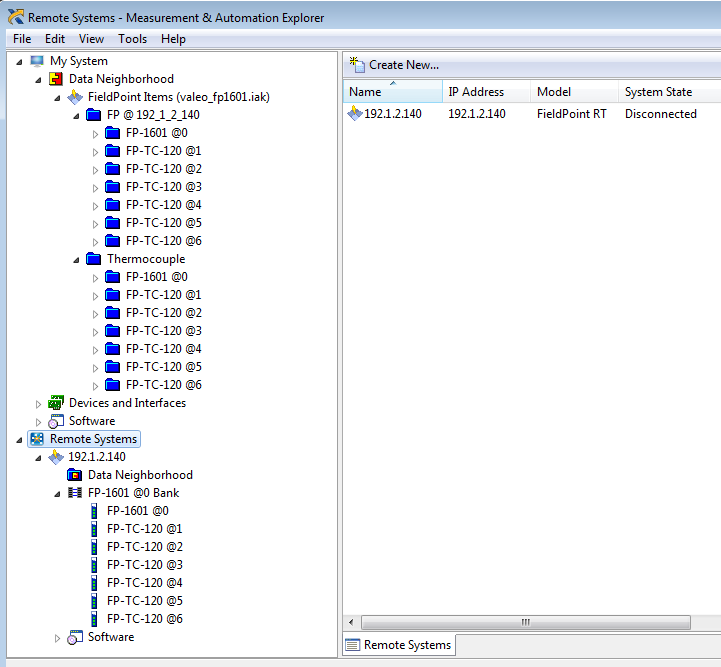The height and width of the screenshot is (667, 721).
Task: Expand FP-TC-120 @5 under FP @ 192_1_2_140
Action: pos(95,224)
